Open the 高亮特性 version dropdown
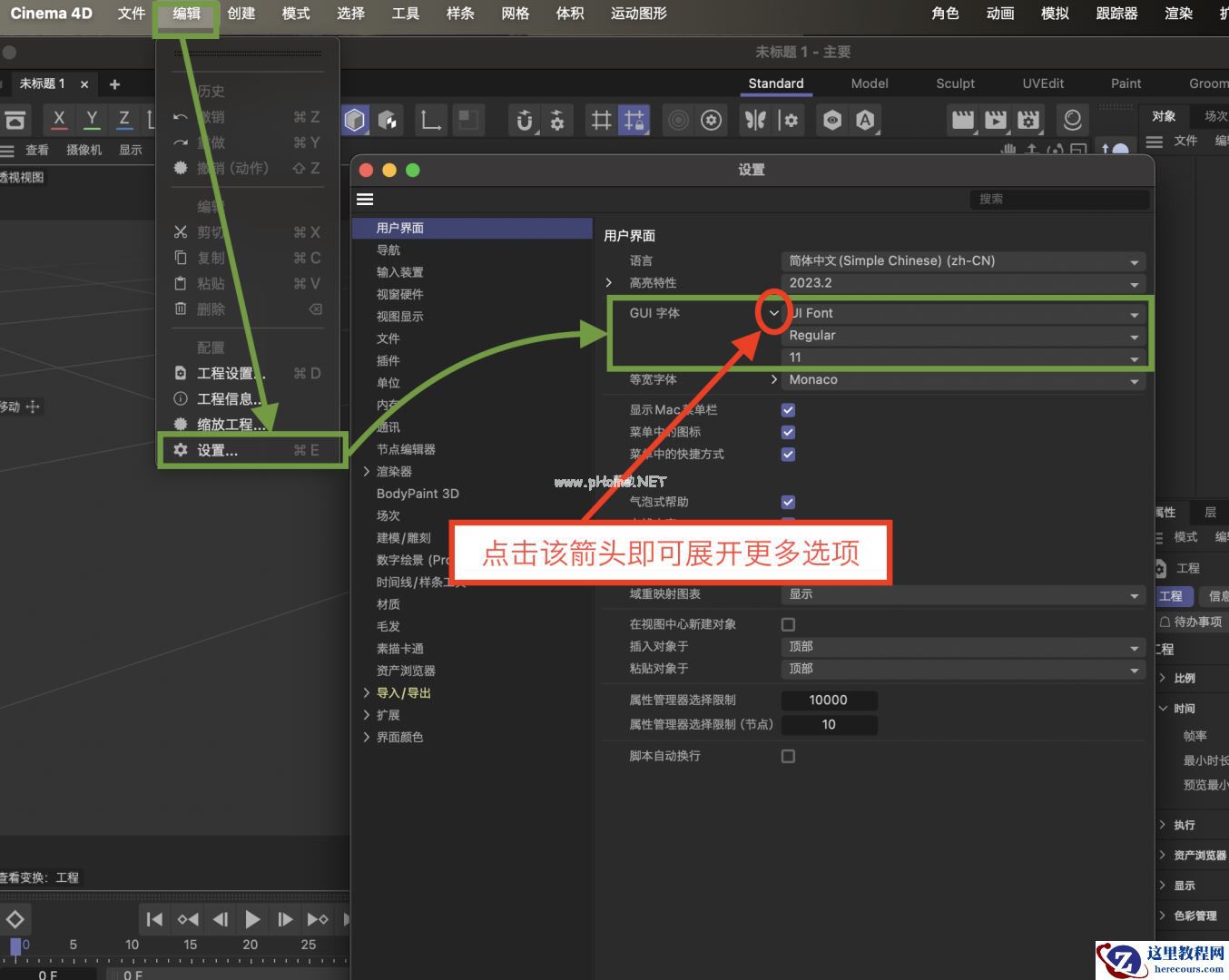This screenshot has height=980, width=1229. click(963, 283)
